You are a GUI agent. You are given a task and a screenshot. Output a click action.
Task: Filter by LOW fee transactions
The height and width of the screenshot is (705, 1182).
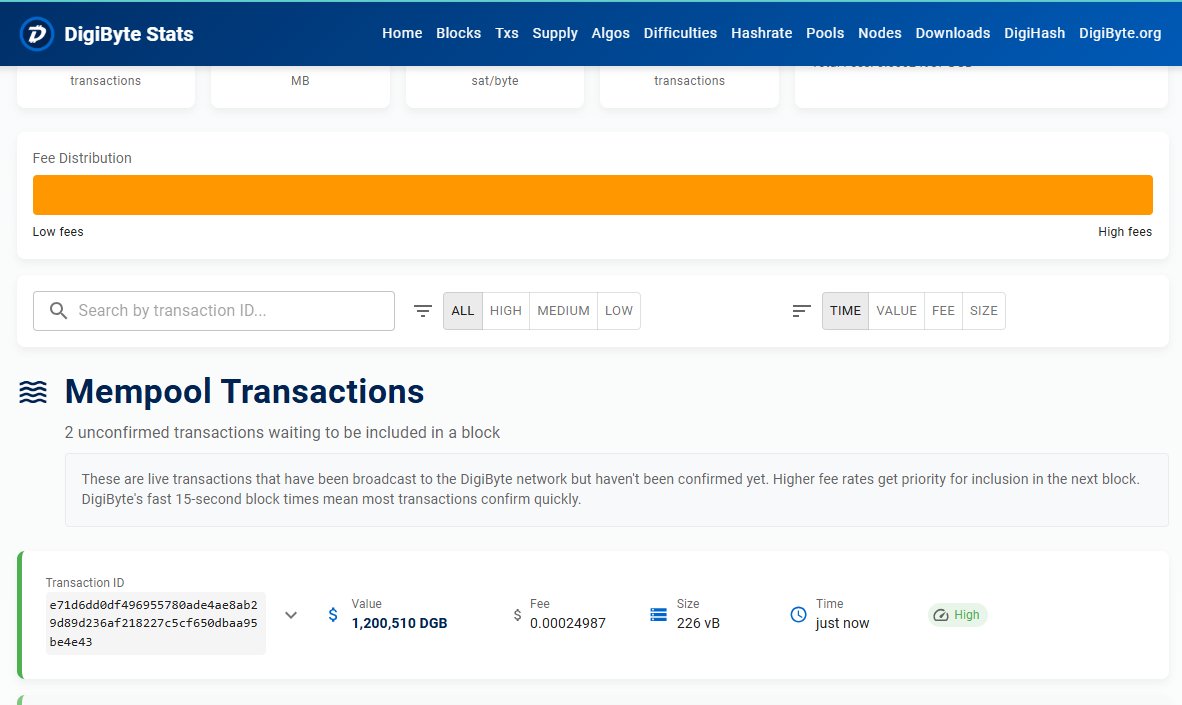point(619,311)
